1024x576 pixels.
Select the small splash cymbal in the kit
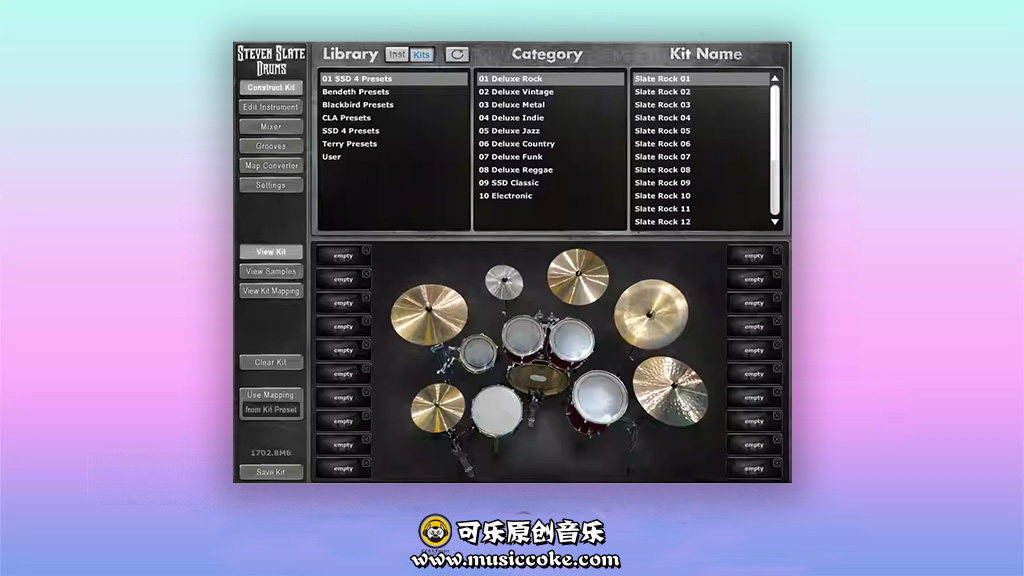click(503, 281)
